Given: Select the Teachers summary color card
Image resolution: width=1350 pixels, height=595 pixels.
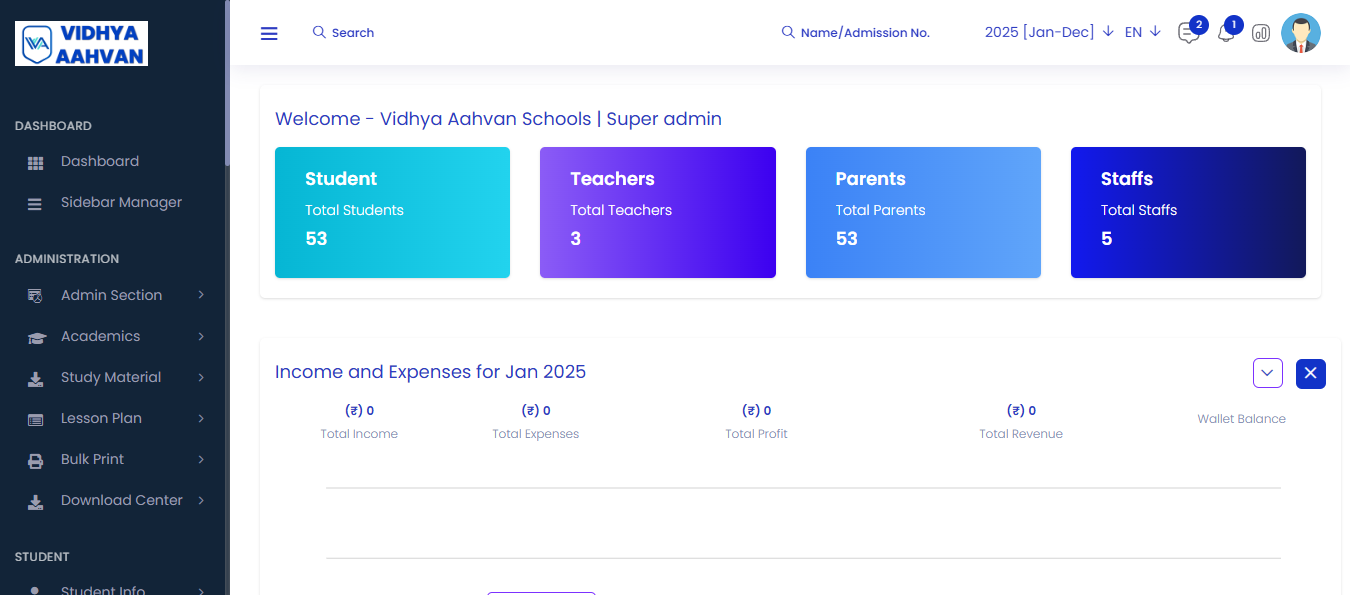Looking at the screenshot, I should coord(657,212).
